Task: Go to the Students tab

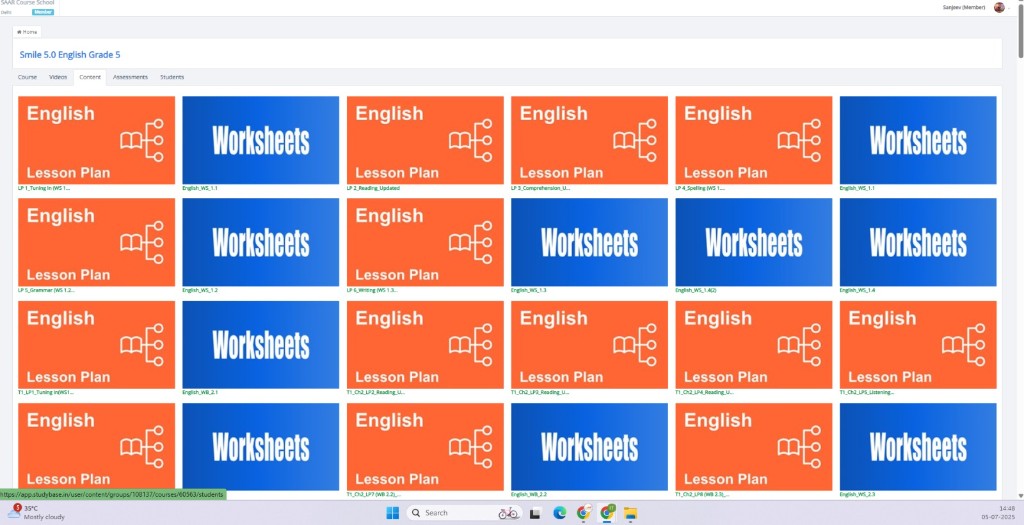Action: (172, 77)
